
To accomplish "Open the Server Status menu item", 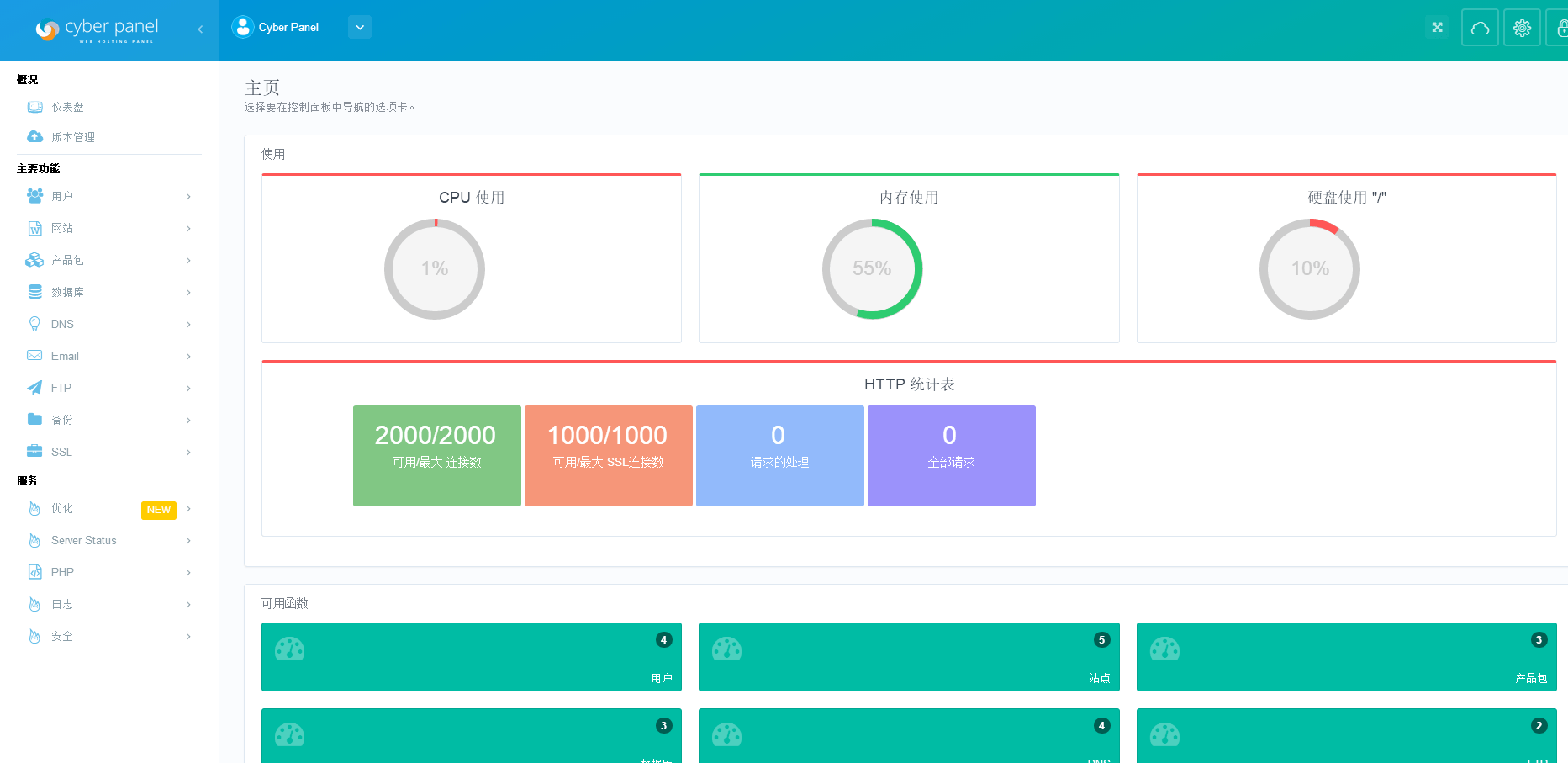I will click(x=83, y=541).
